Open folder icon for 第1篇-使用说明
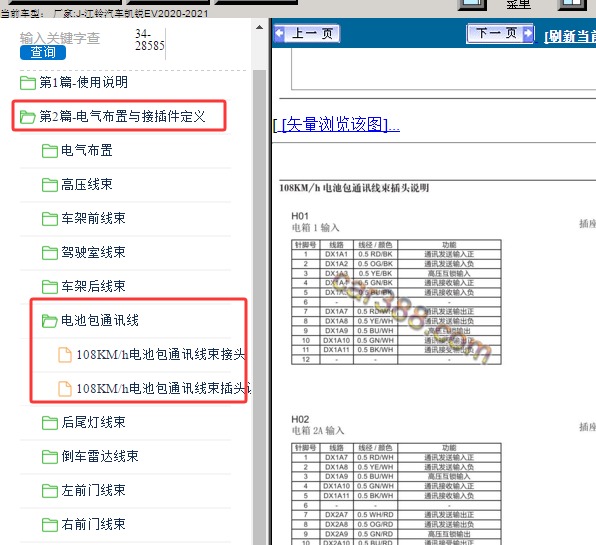This screenshot has height=545, width=596. pyautogui.click(x=28, y=82)
